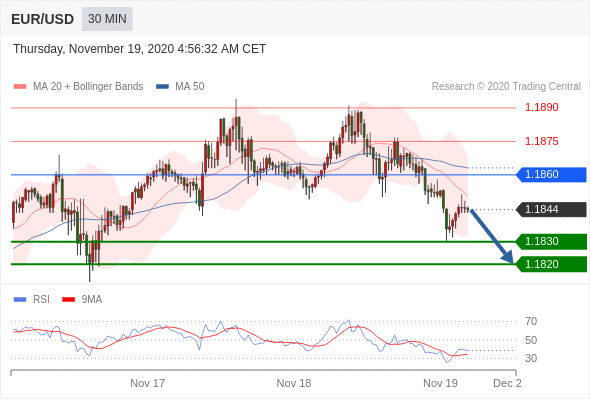Click the Nov 19 date marker
Viewport: 590px width, 400px height.
coord(440,383)
